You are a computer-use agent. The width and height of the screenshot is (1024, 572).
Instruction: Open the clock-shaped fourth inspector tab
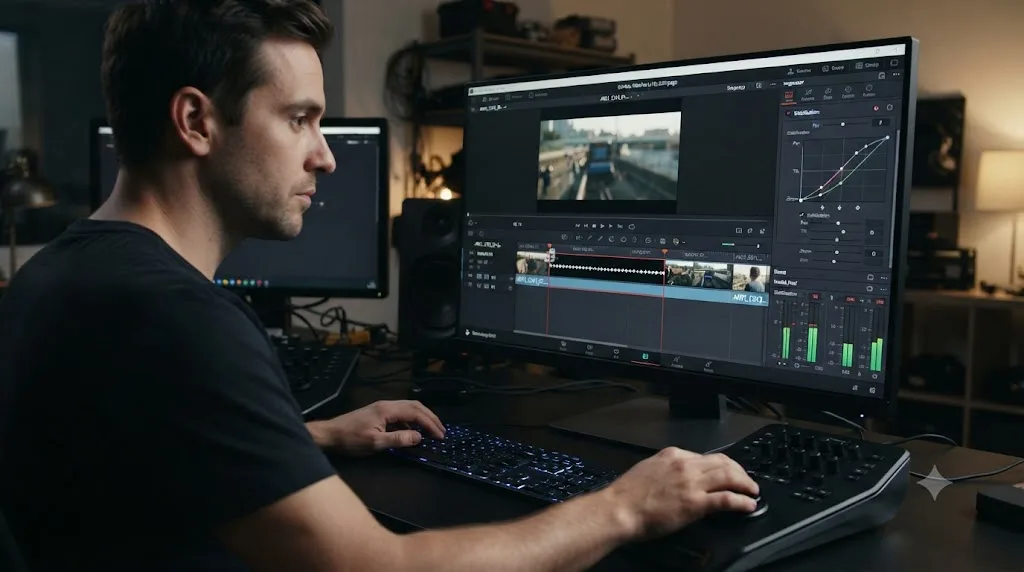coord(848,91)
